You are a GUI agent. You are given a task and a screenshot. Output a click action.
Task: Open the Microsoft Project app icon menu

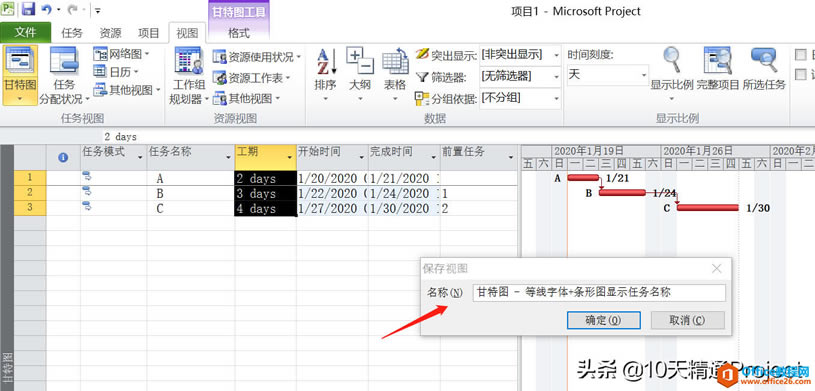pyautogui.click(x=8, y=9)
